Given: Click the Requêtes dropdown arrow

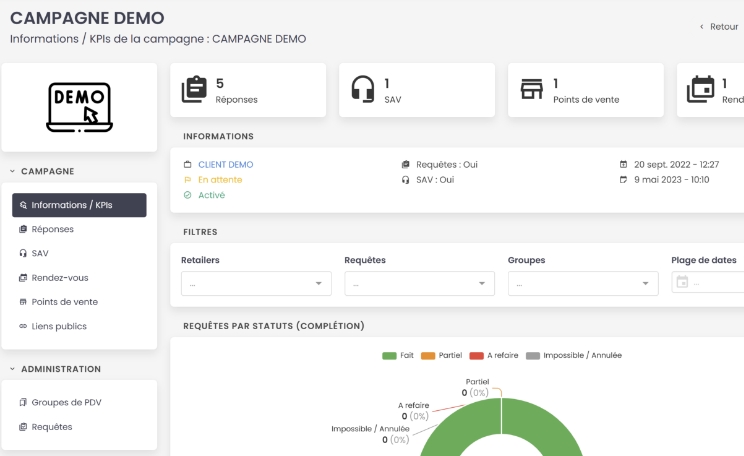Looking at the screenshot, I should point(482,283).
